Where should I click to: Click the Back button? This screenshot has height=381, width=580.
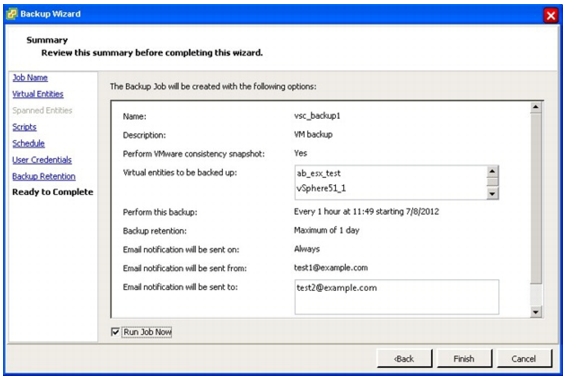pyautogui.click(x=404, y=358)
